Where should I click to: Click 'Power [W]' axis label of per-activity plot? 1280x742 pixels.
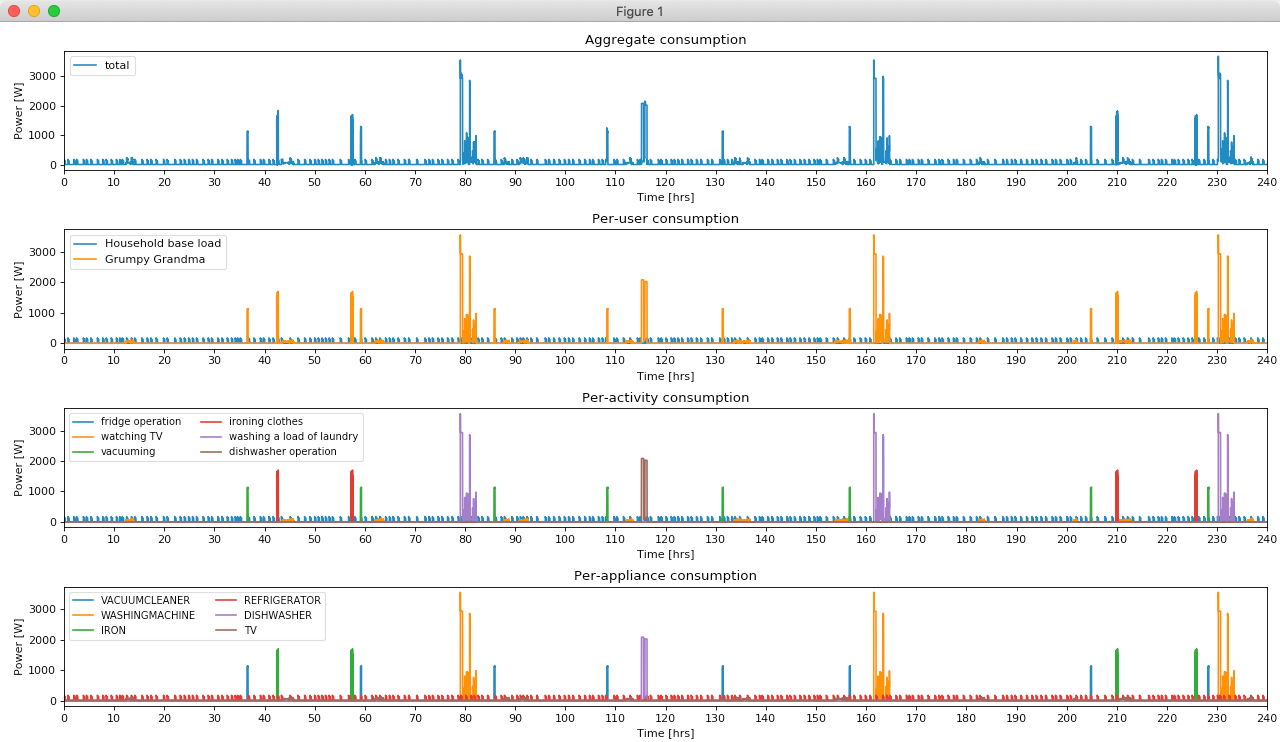tap(19, 466)
